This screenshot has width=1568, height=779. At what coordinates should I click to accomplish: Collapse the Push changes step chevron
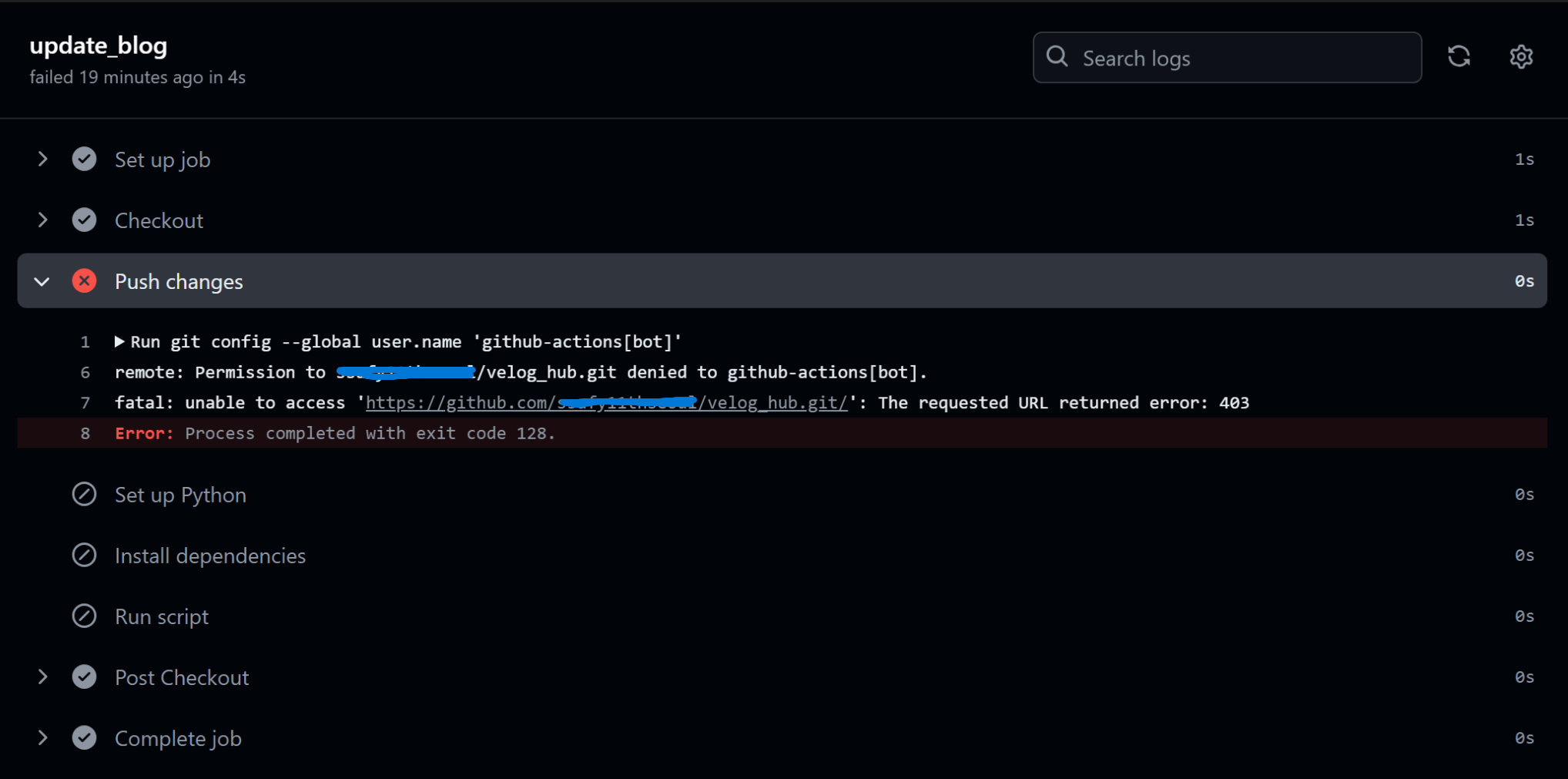[42, 281]
